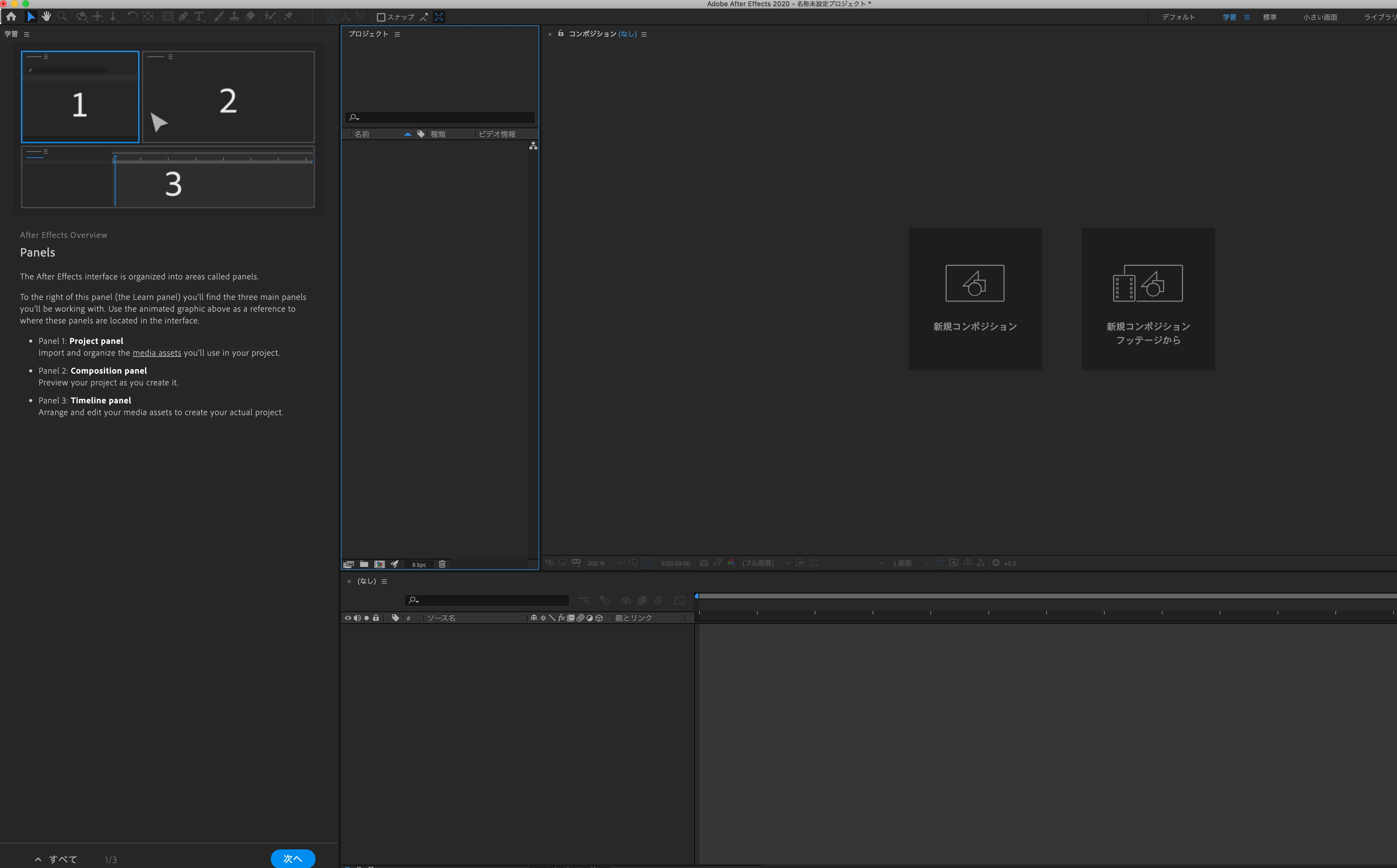Select the Pen tool

coord(183,17)
